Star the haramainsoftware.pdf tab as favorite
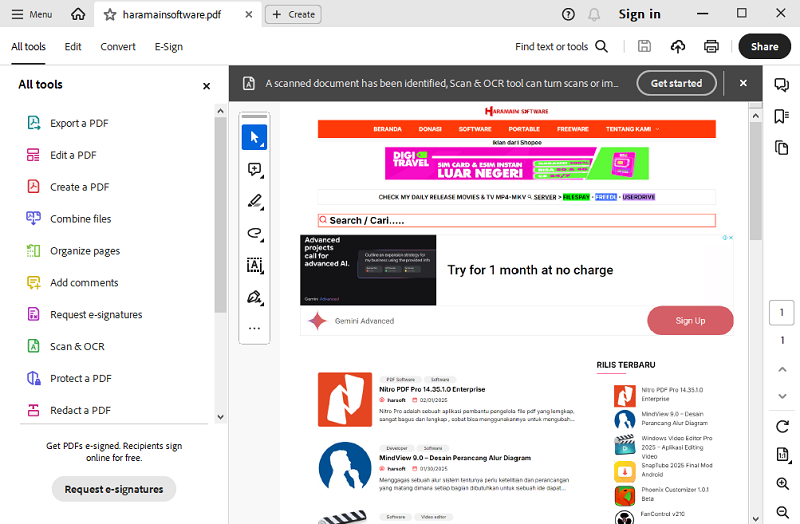 coord(110,15)
